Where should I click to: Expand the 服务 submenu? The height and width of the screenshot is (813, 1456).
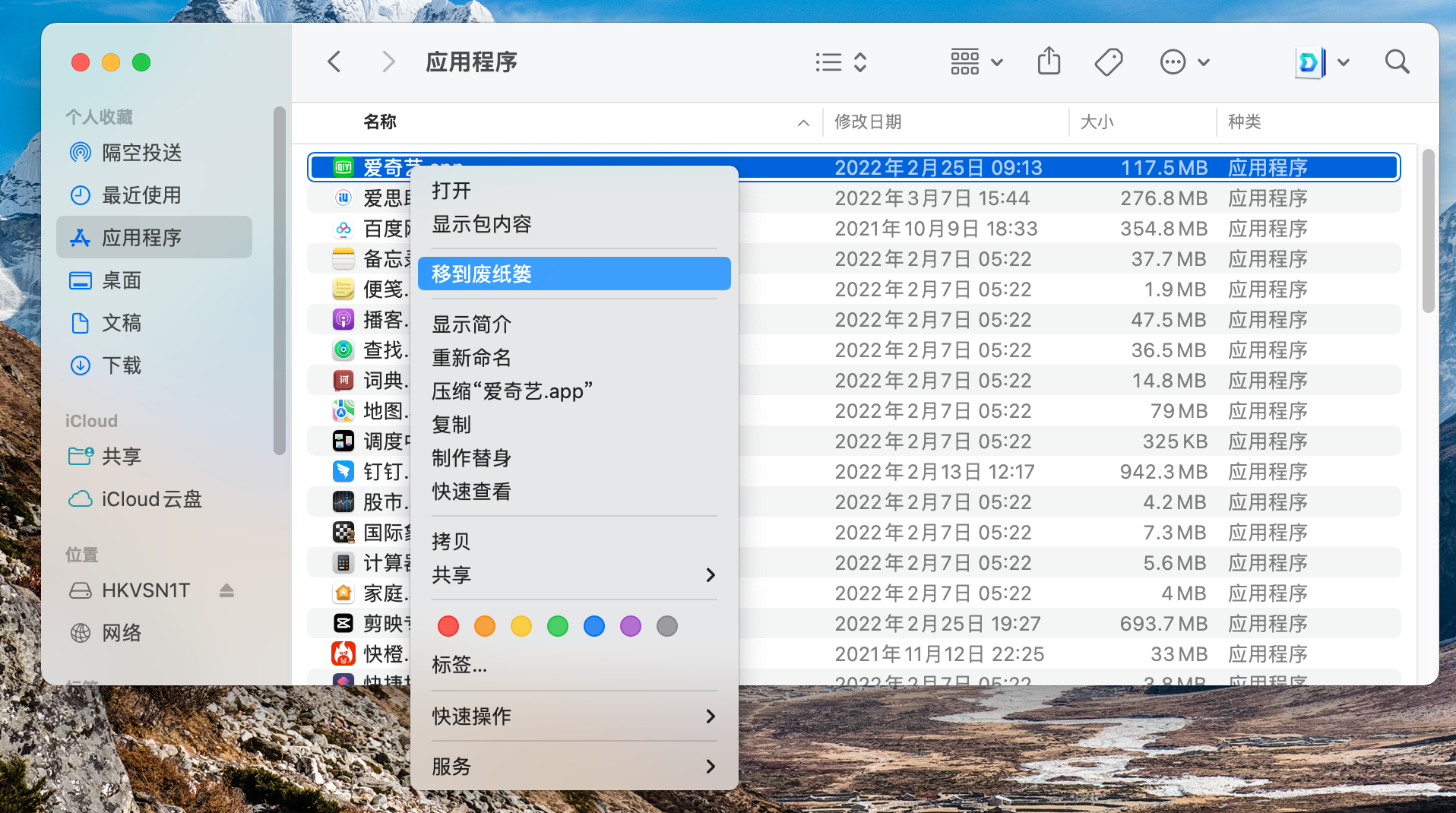(x=574, y=767)
